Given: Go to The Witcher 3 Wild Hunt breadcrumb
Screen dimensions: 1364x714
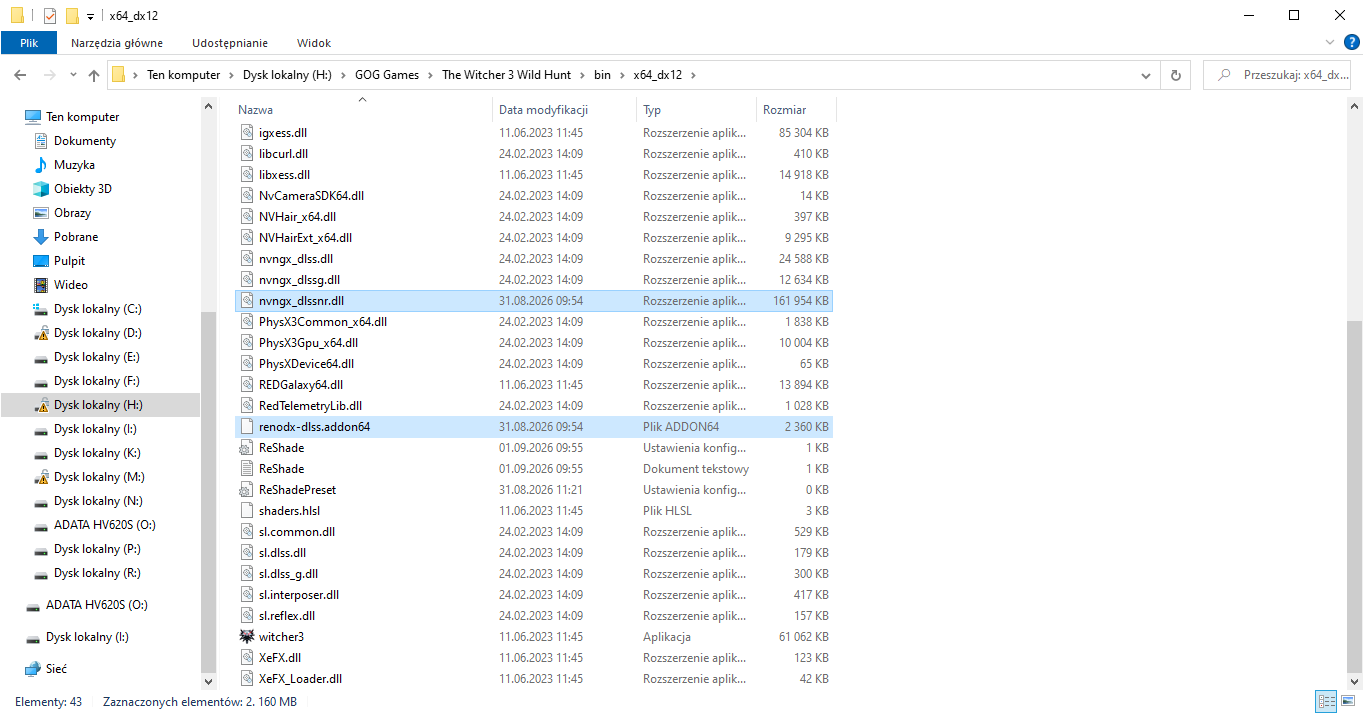Looking at the screenshot, I should pyautogui.click(x=508, y=75).
